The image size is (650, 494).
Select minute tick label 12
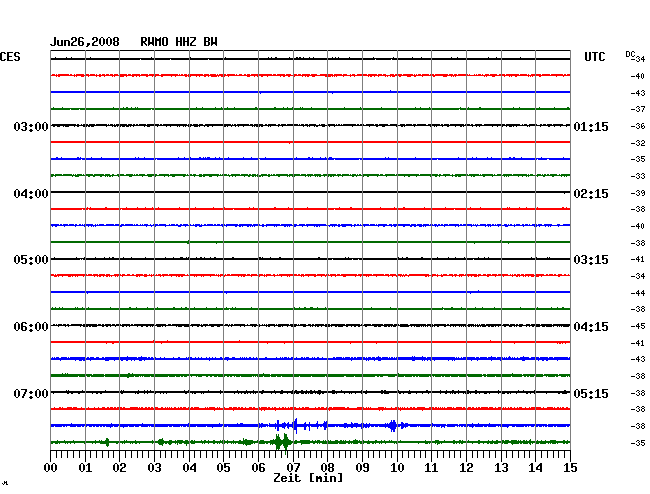coord(466,467)
